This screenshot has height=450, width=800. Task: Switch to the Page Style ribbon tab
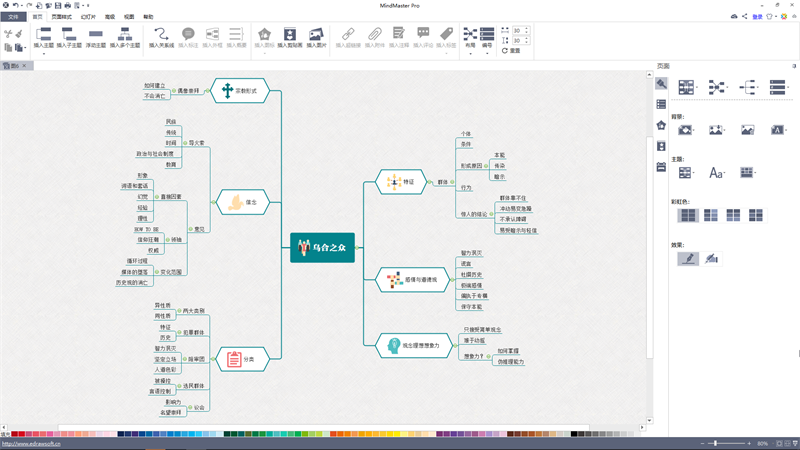[61, 17]
